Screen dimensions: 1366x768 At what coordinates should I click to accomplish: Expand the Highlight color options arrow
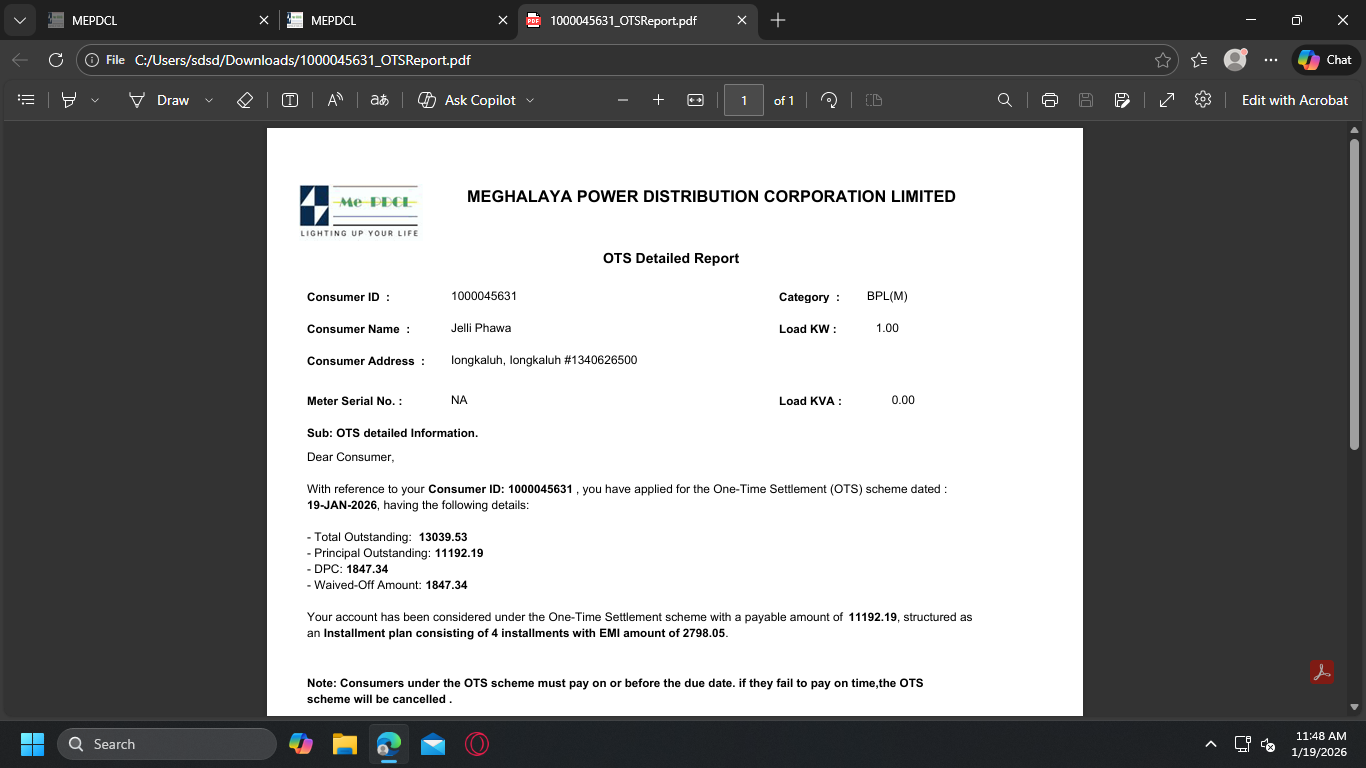tap(95, 100)
